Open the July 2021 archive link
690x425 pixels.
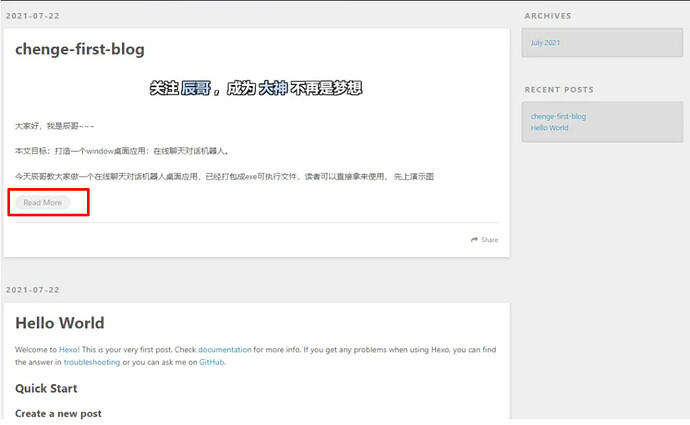pyautogui.click(x=545, y=43)
